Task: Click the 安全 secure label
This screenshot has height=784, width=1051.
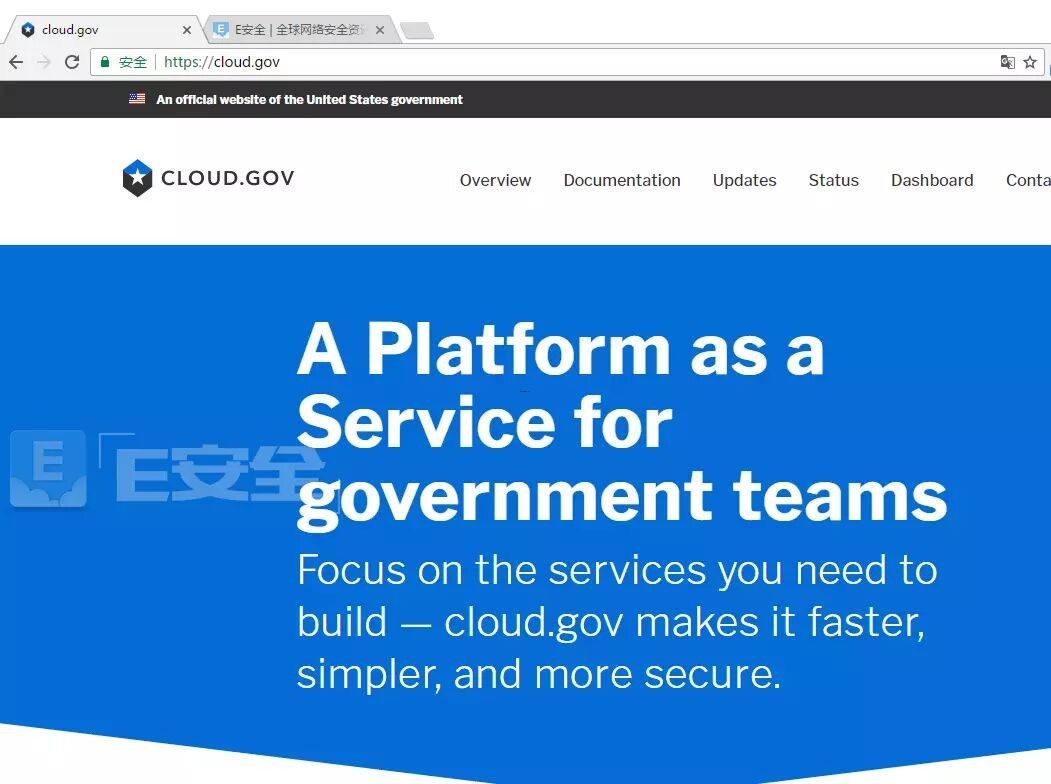Action: click(133, 62)
